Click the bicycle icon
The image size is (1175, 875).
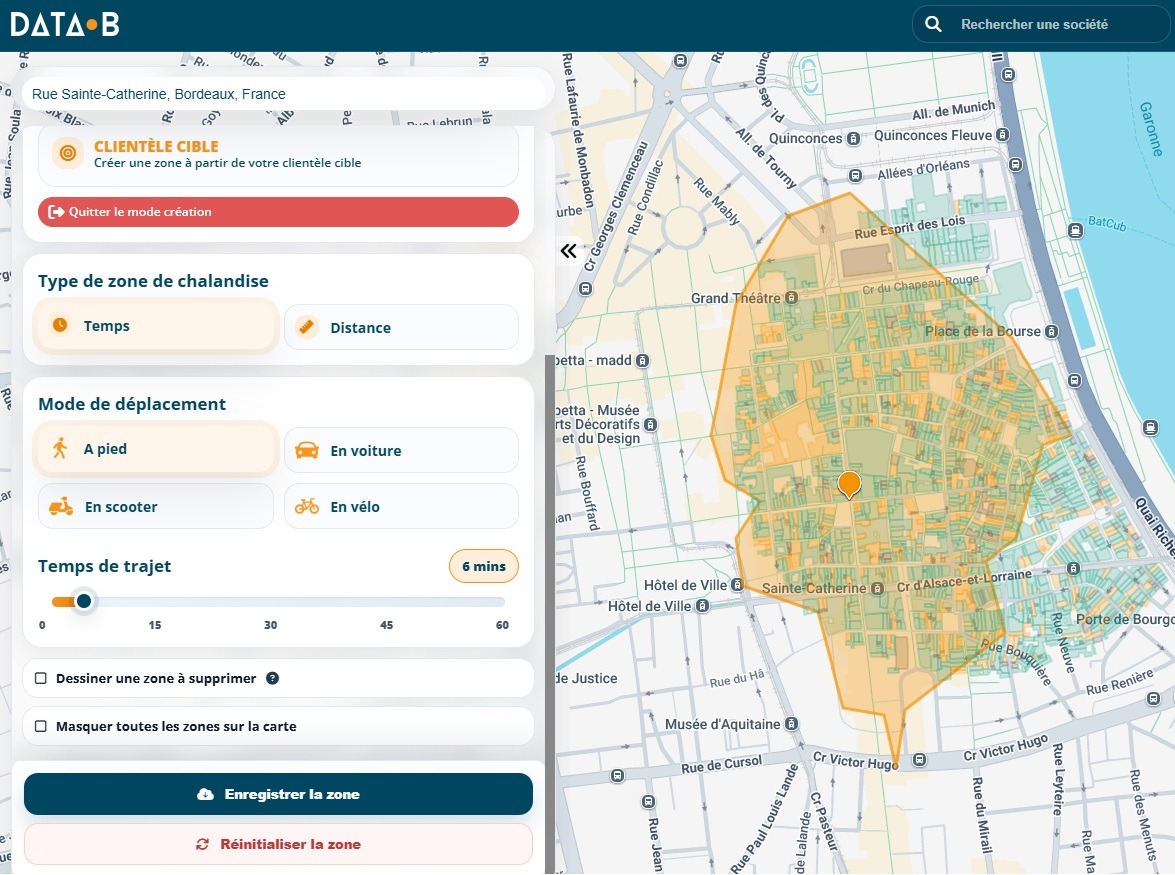click(306, 506)
